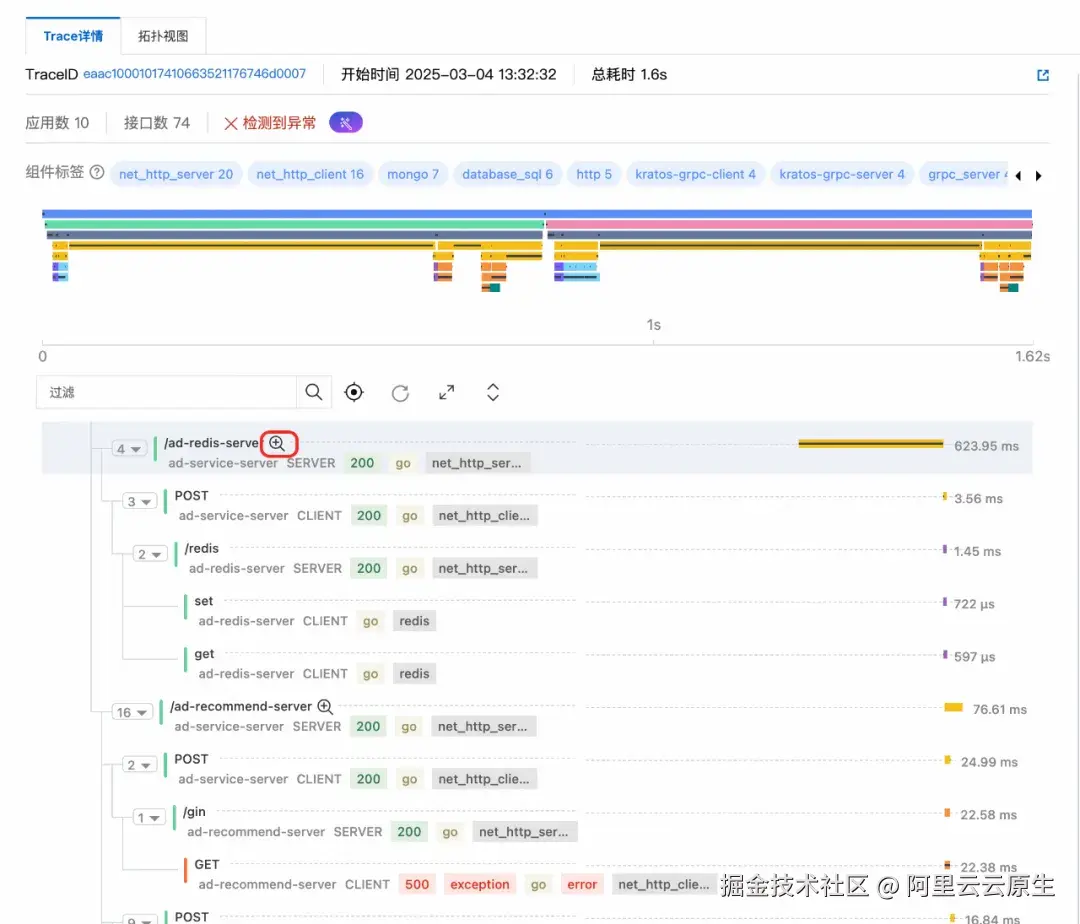Refresh the trace view with the reload icon

pos(400,392)
